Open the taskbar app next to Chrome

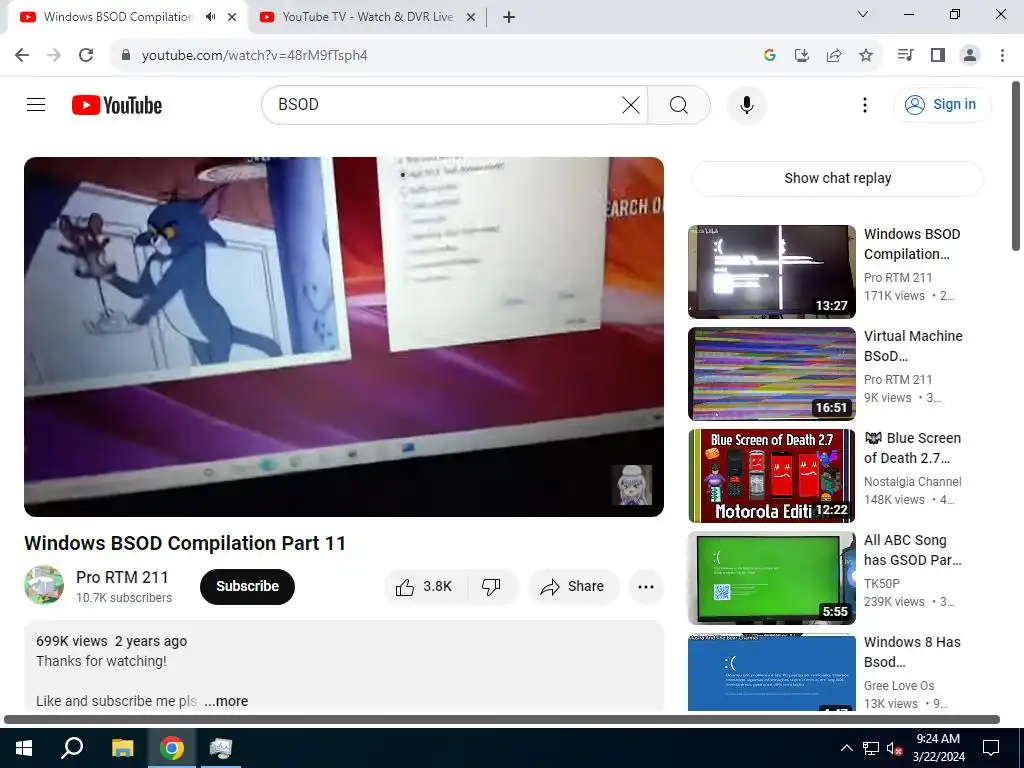click(x=220, y=748)
